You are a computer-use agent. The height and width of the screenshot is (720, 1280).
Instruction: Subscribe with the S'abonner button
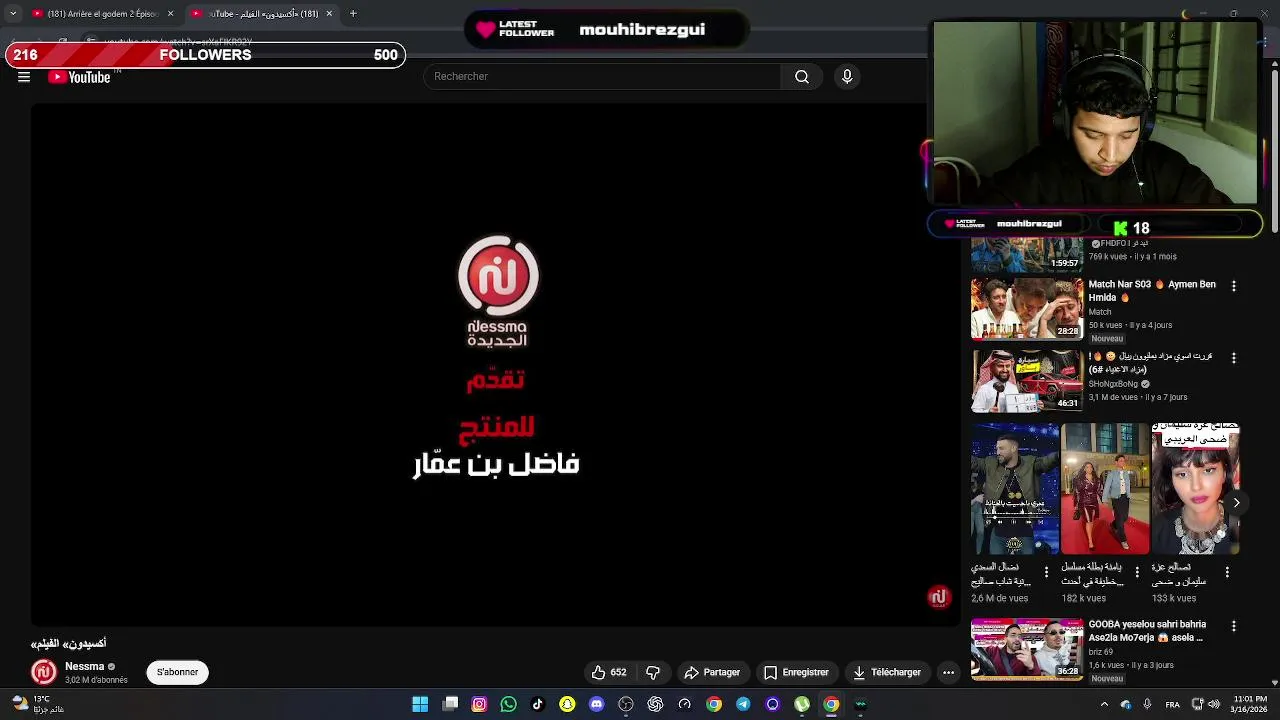pyautogui.click(x=177, y=672)
